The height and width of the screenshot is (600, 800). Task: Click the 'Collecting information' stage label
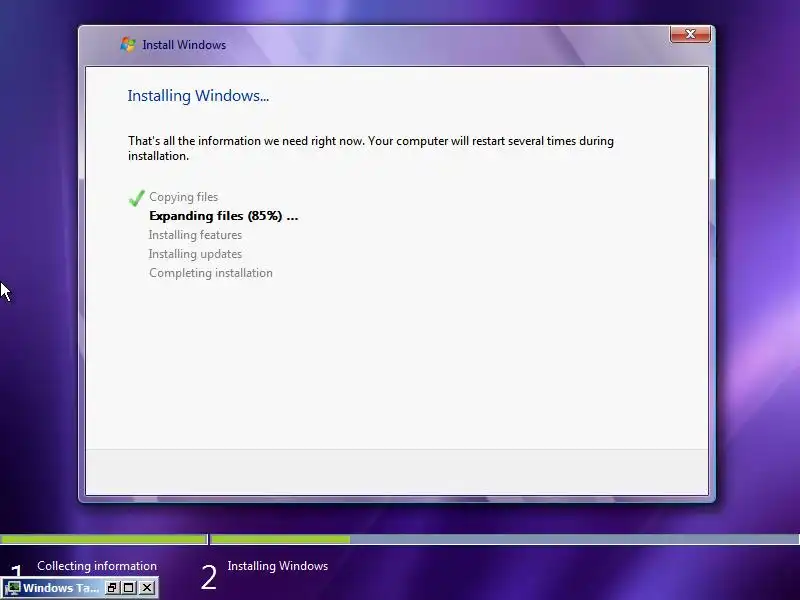click(x=97, y=566)
